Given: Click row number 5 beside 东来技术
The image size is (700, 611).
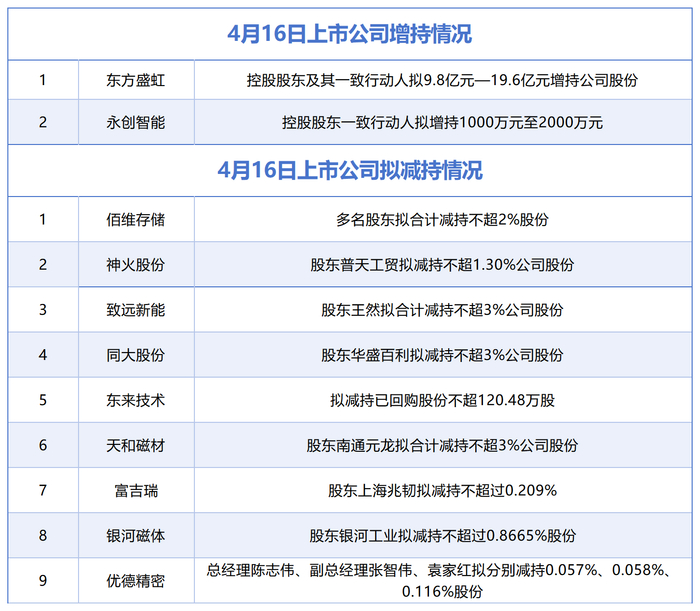Looking at the screenshot, I should [43, 400].
